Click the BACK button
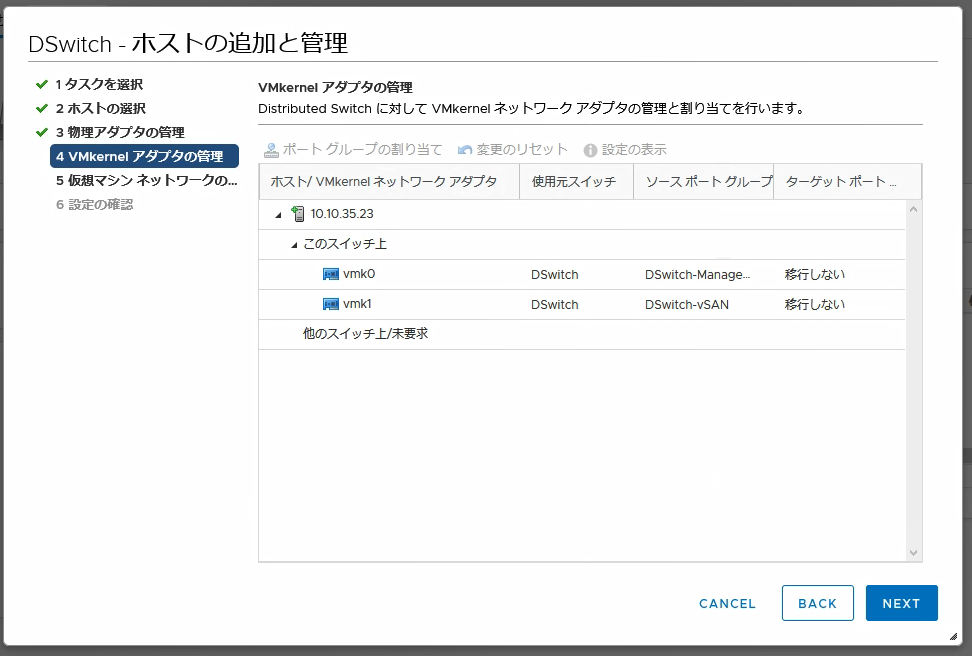This screenshot has width=972, height=656. point(818,603)
